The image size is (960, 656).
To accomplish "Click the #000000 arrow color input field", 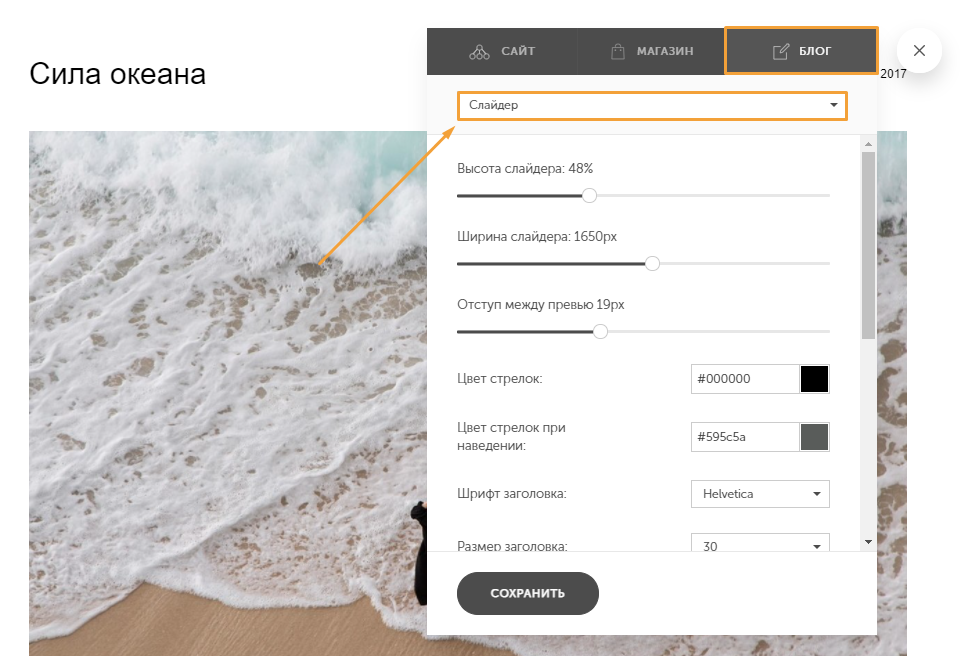I will click(745, 379).
